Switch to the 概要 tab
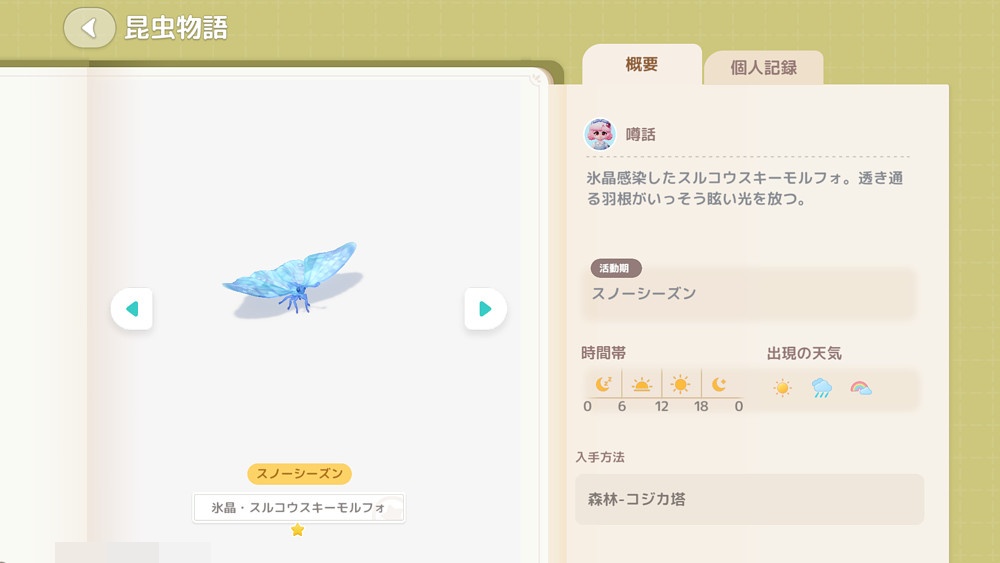 coord(642,64)
